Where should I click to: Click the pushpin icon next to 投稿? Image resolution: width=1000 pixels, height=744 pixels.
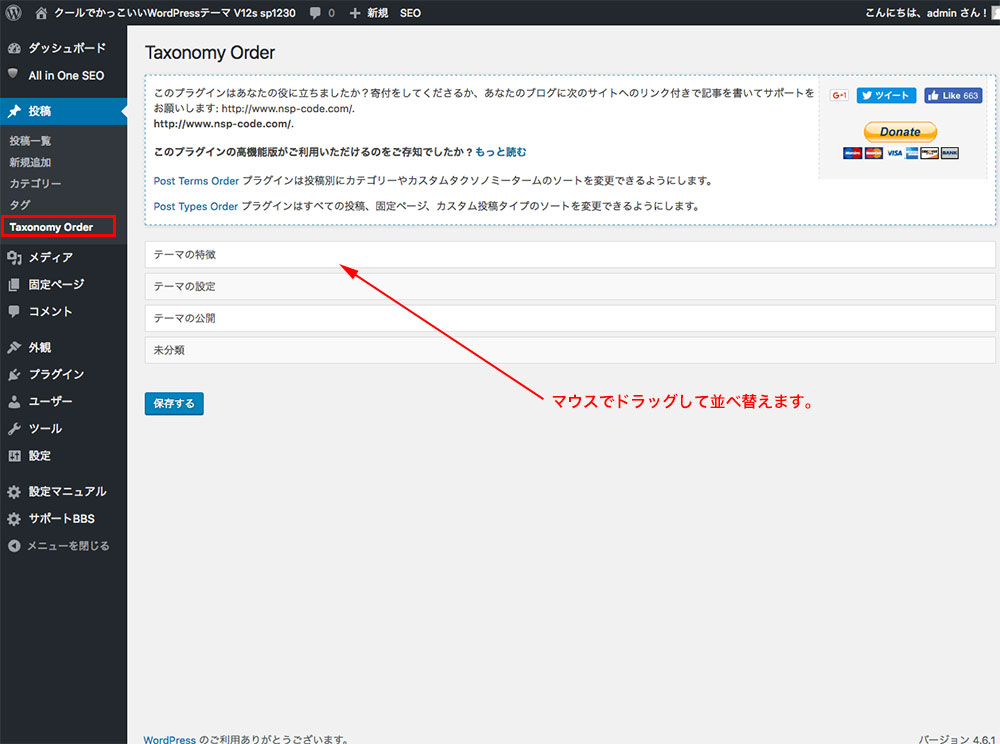click(14, 111)
